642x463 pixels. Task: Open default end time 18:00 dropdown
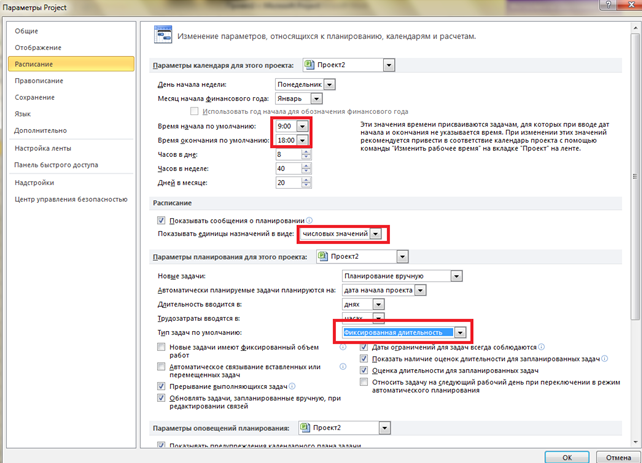(302, 140)
